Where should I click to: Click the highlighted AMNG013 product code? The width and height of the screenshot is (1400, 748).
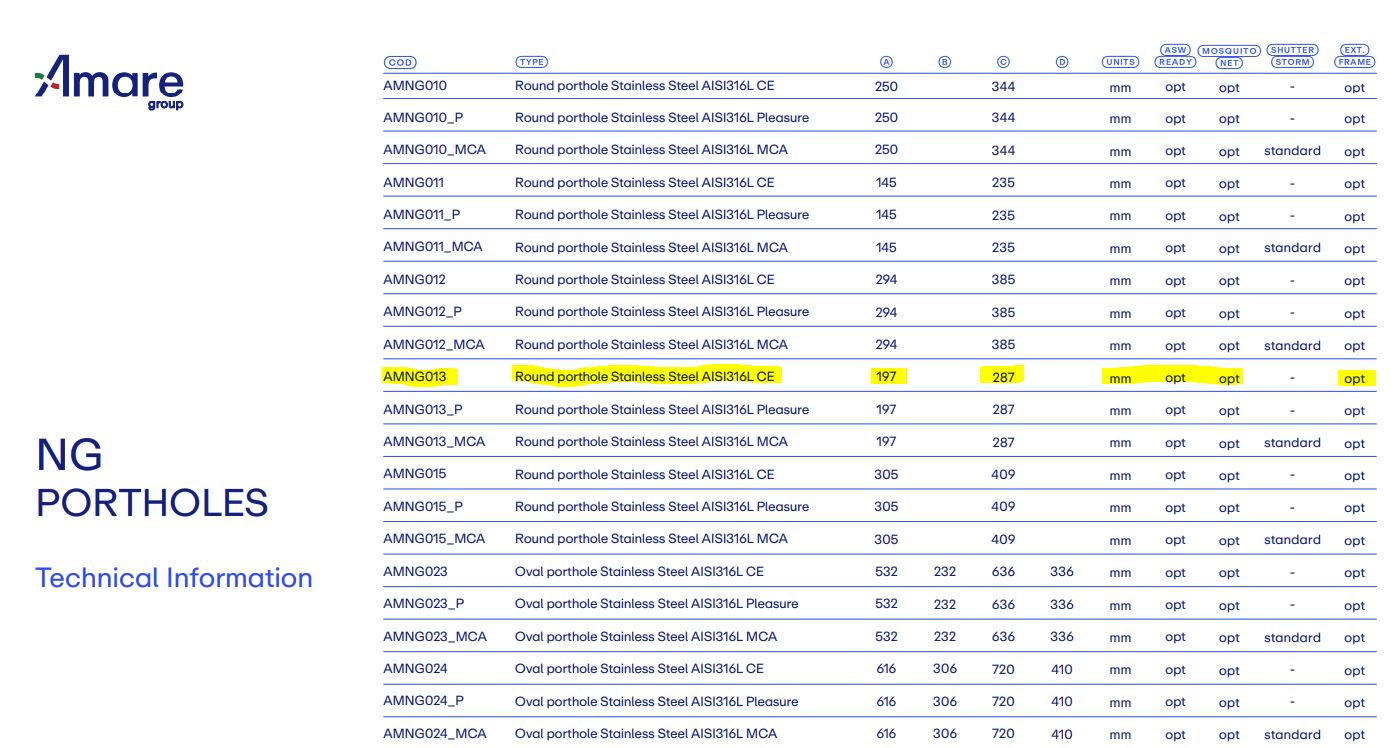coord(415,377)
